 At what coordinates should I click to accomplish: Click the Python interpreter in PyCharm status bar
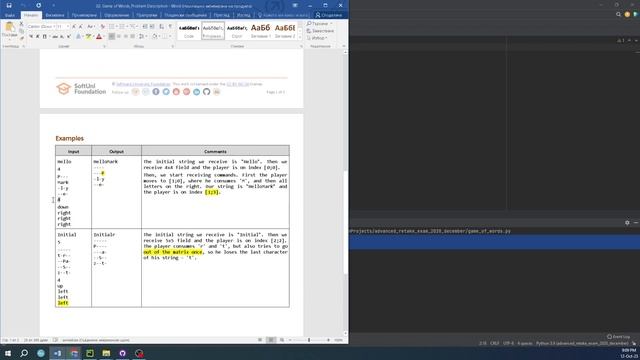pos(582,343)
